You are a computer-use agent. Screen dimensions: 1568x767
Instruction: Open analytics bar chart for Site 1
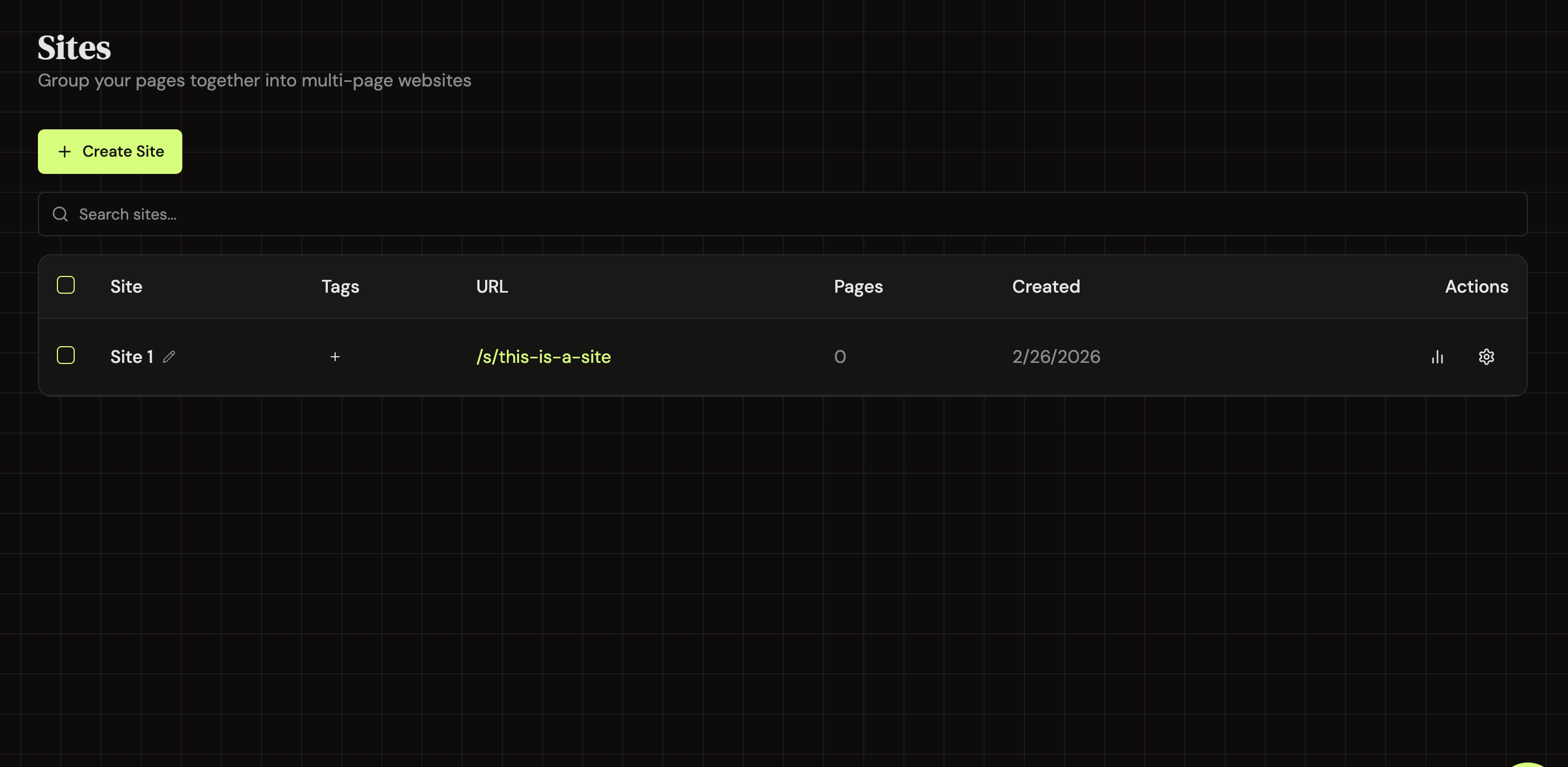1437,357
